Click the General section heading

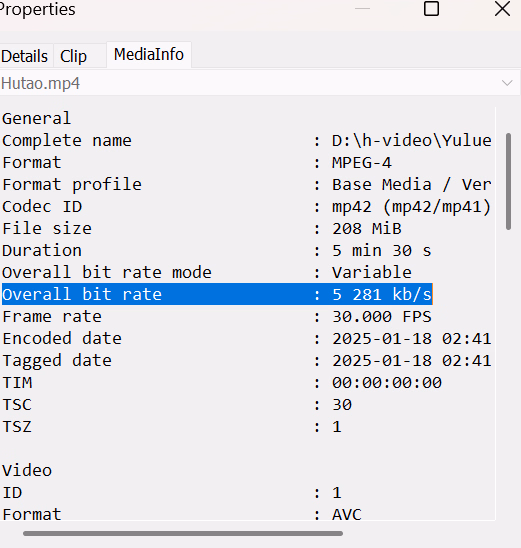click(x=37, y=118)
